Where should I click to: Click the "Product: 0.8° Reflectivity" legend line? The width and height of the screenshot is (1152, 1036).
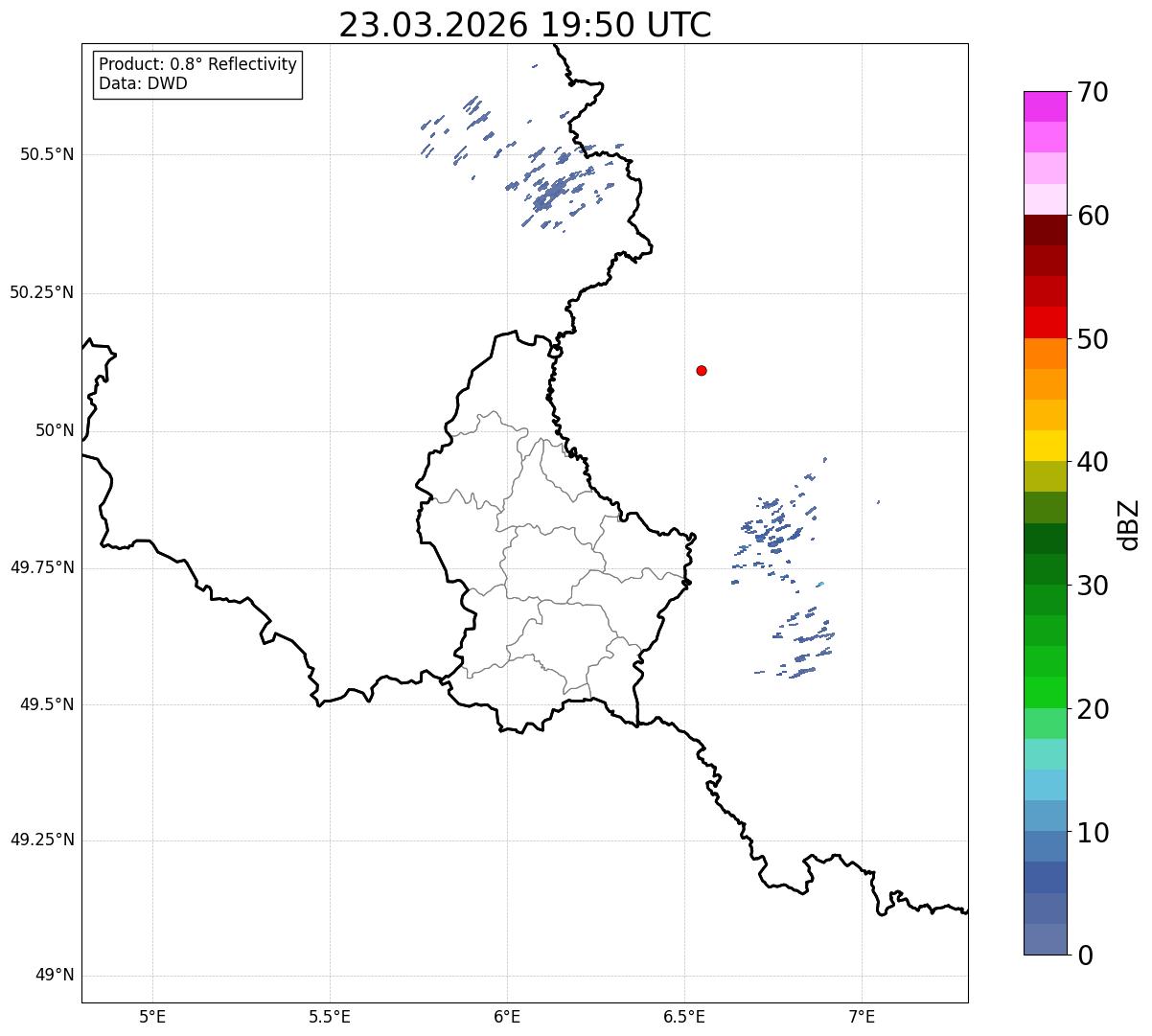pyautogui.click(x=198, y=64)
